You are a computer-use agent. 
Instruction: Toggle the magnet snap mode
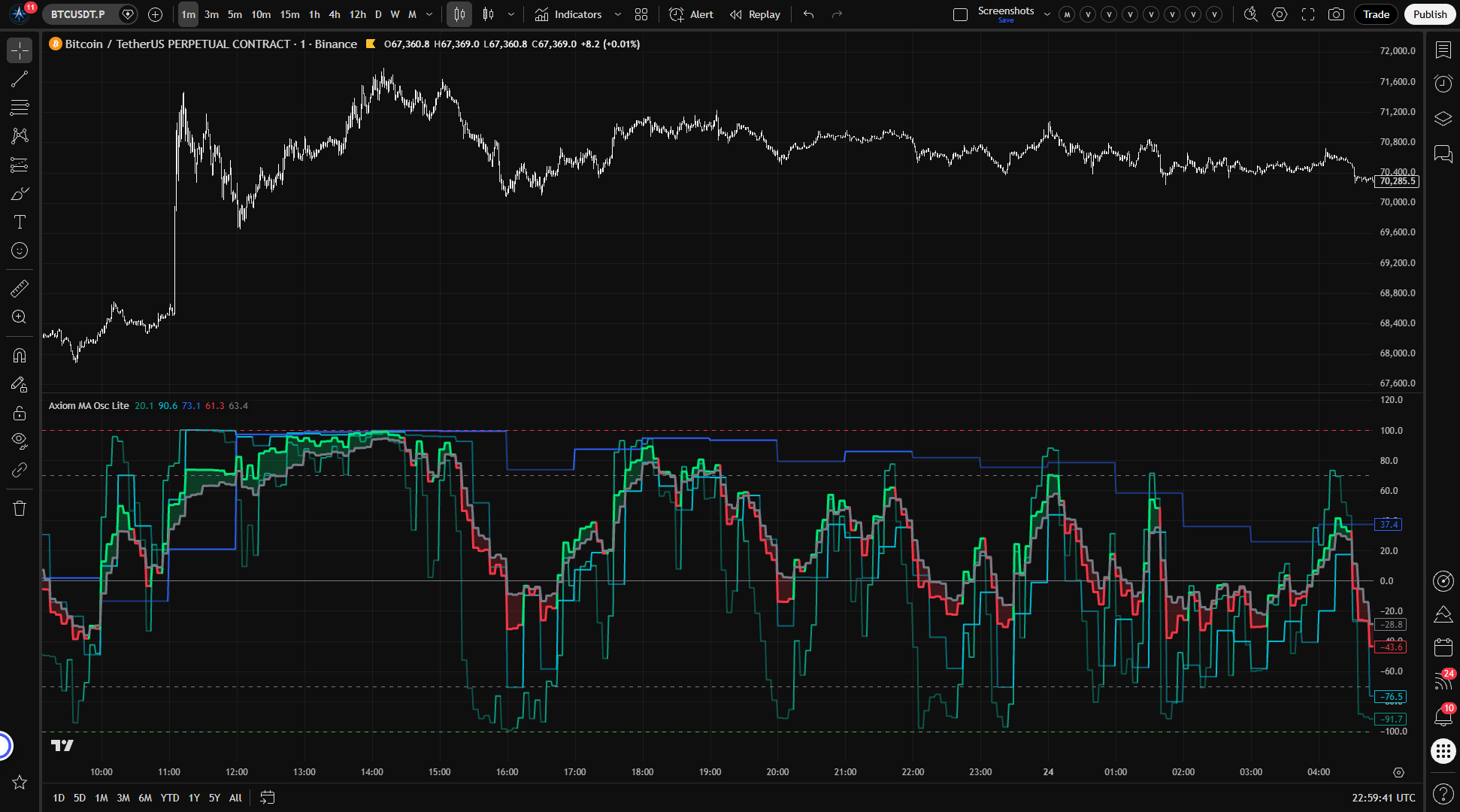coord(20,355)
